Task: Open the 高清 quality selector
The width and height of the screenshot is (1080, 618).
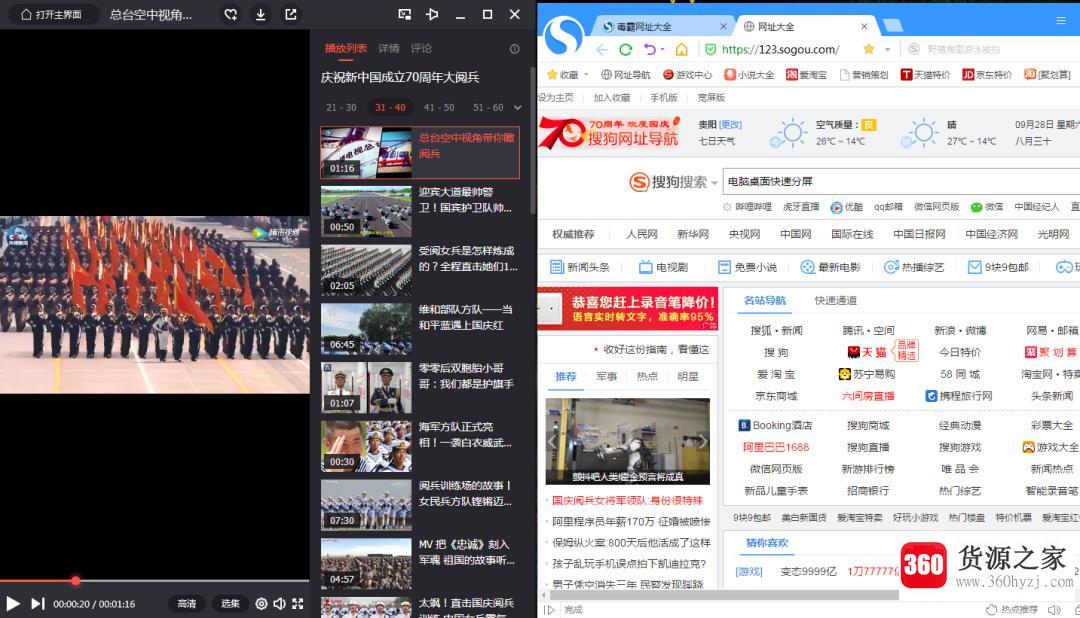Action: point(187,604)
